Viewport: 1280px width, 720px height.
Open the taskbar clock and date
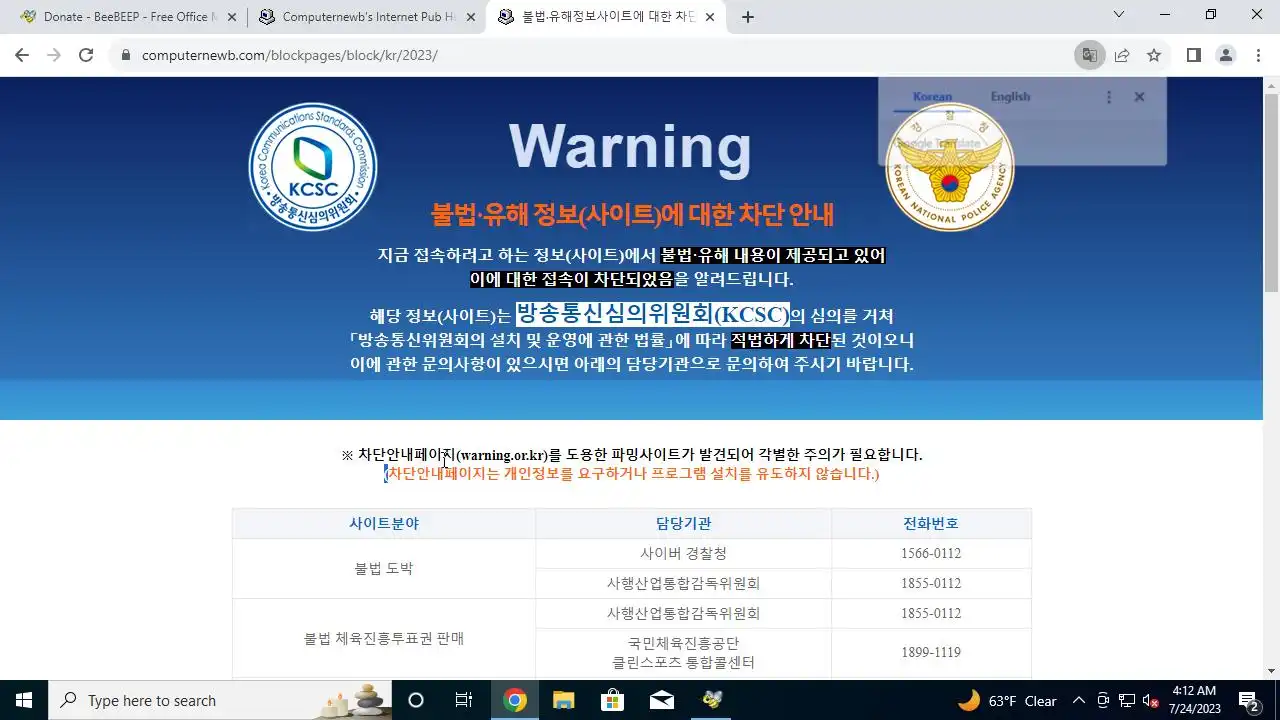(x=1193, y=700)
